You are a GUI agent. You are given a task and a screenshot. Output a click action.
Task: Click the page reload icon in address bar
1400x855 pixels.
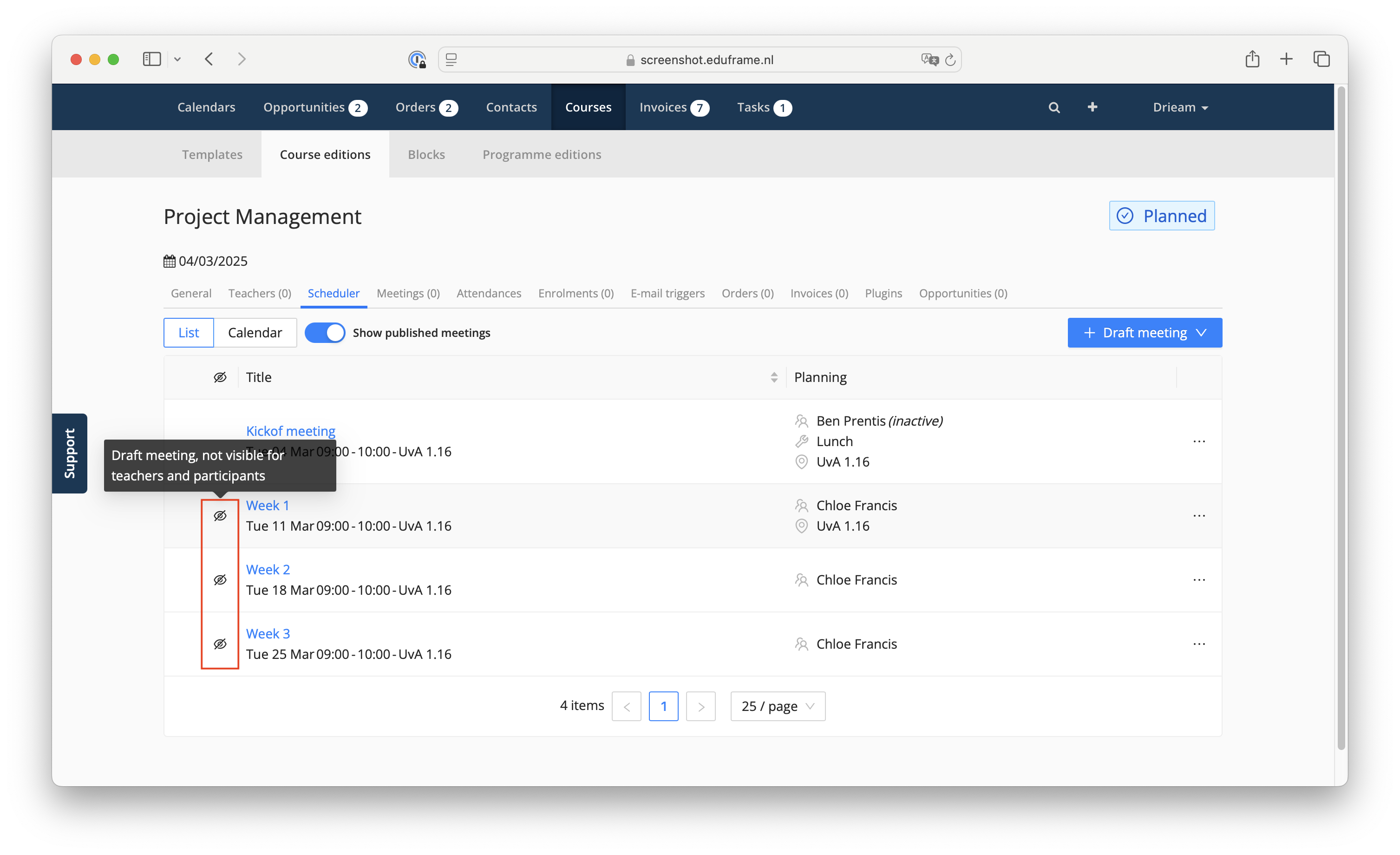pos(950,59)
